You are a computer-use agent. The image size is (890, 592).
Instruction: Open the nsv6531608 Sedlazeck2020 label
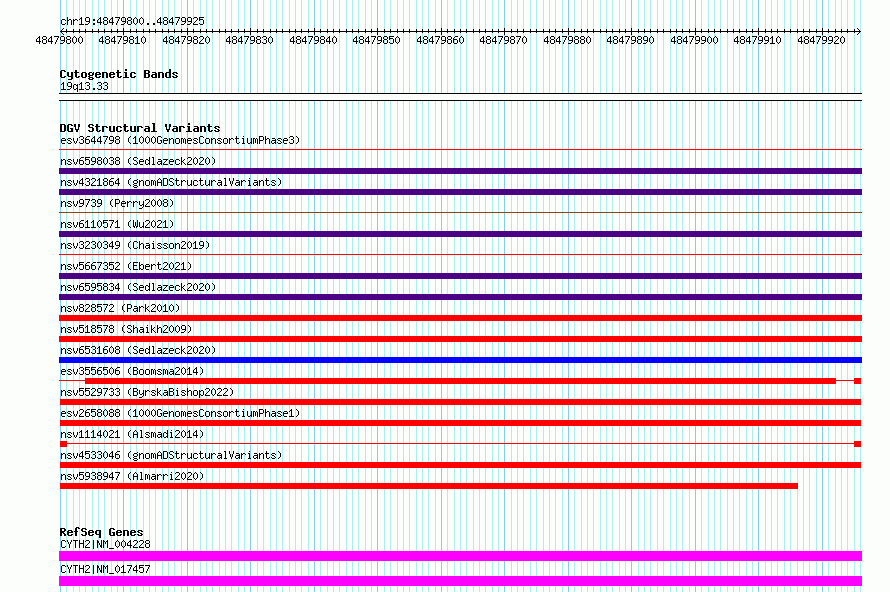point(138,350)
